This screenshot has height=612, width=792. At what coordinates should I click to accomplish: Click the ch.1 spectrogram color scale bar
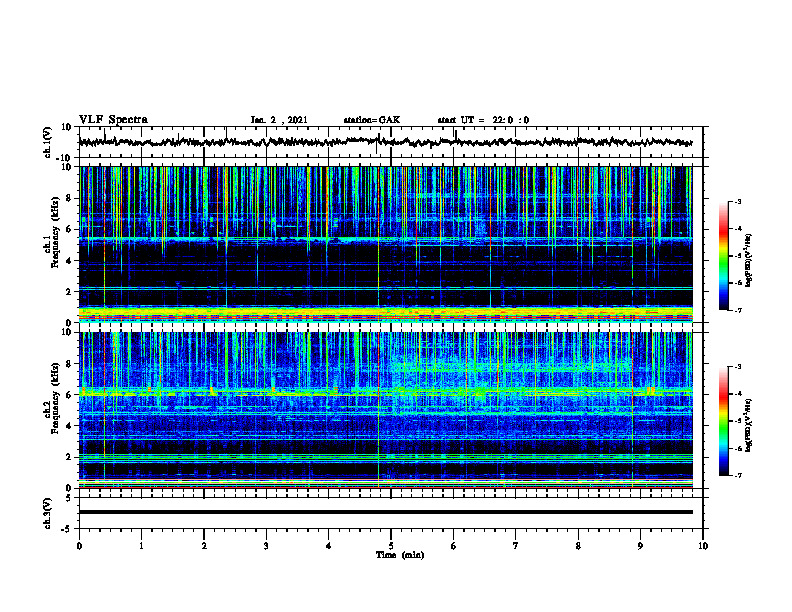(x=723, y=256)
